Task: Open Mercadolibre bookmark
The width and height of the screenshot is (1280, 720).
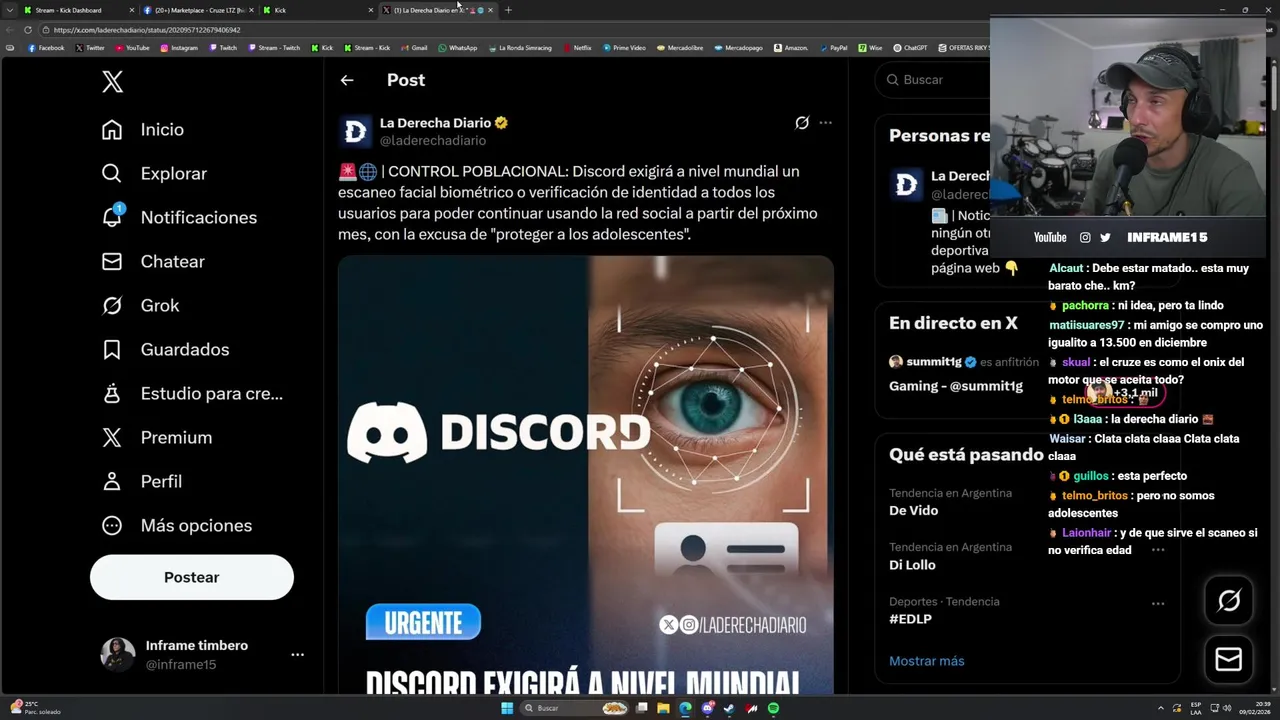Action: (x=680, y=48)
